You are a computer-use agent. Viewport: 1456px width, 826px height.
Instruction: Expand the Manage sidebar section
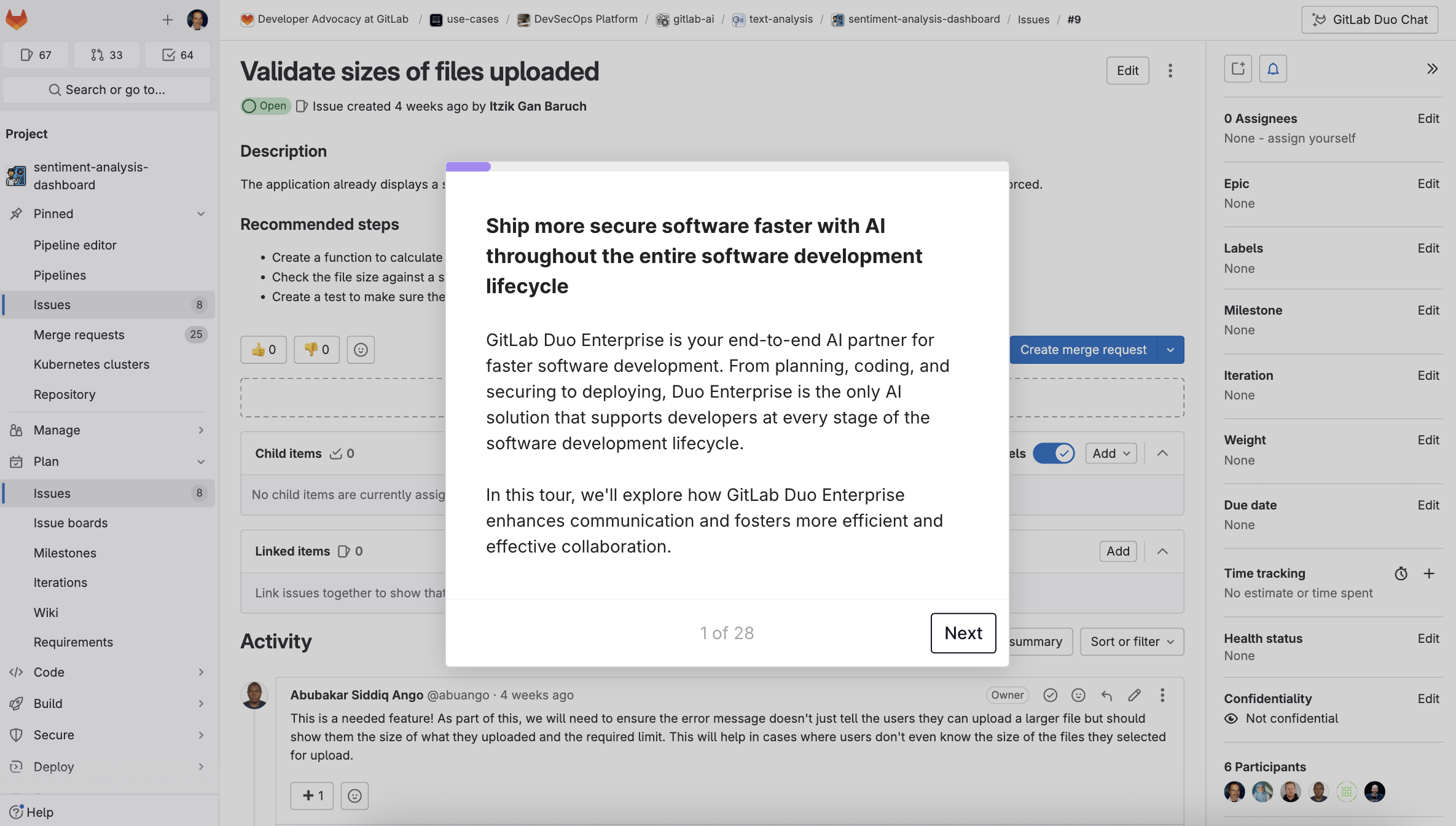tap(201, 430)
